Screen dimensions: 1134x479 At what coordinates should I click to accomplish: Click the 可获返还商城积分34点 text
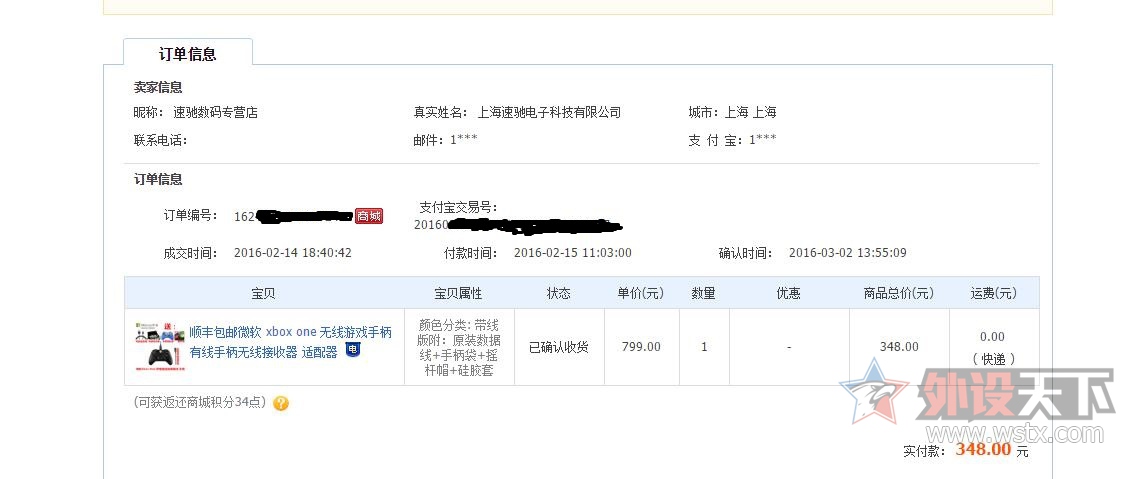point(200,402)
